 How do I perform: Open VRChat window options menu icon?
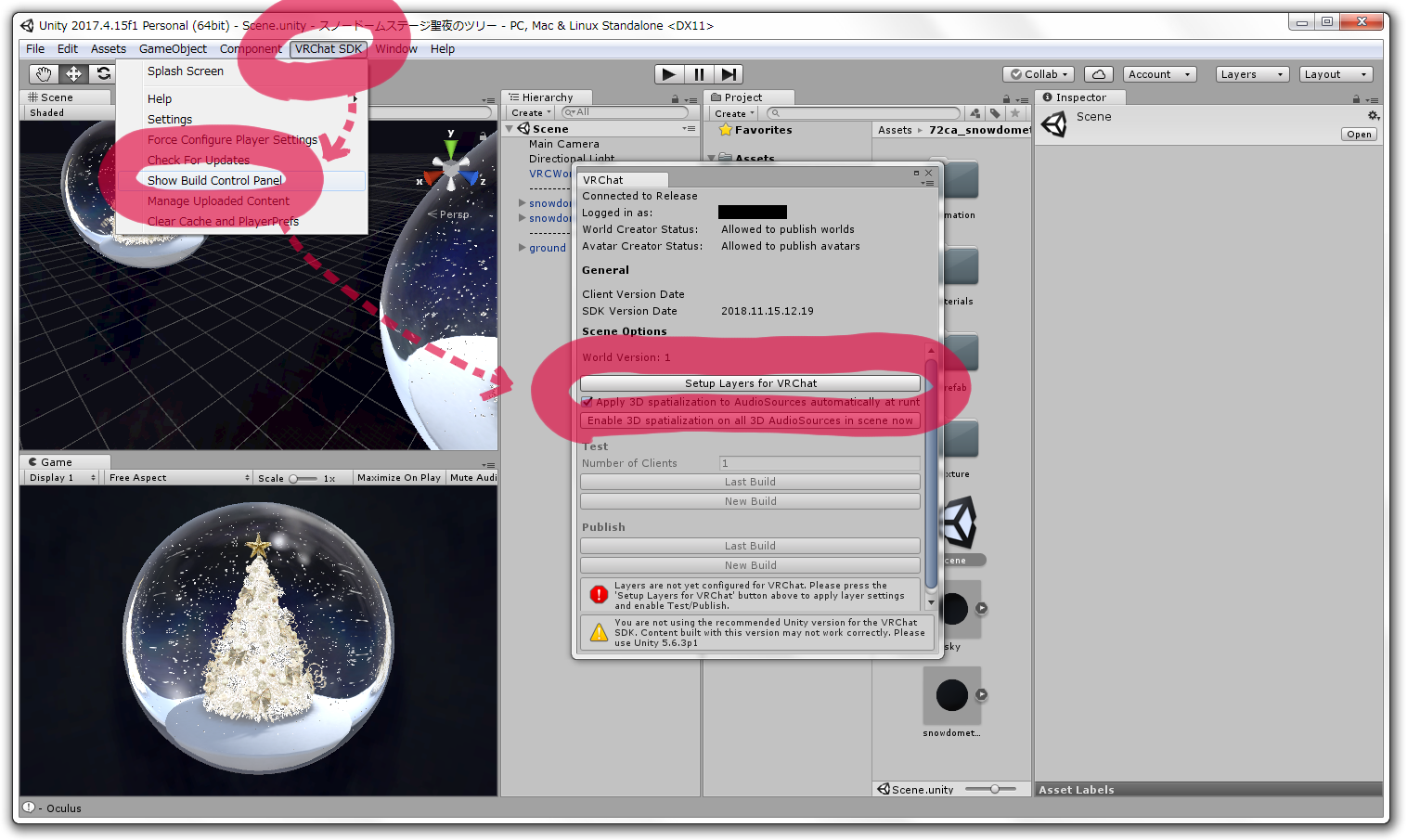[927, 183]
